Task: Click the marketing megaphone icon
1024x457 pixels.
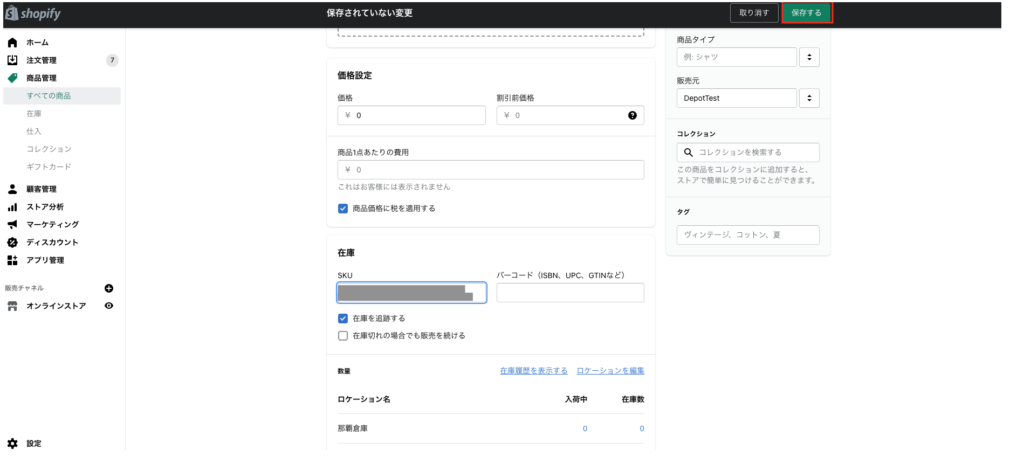Action: tap(12, 225)
